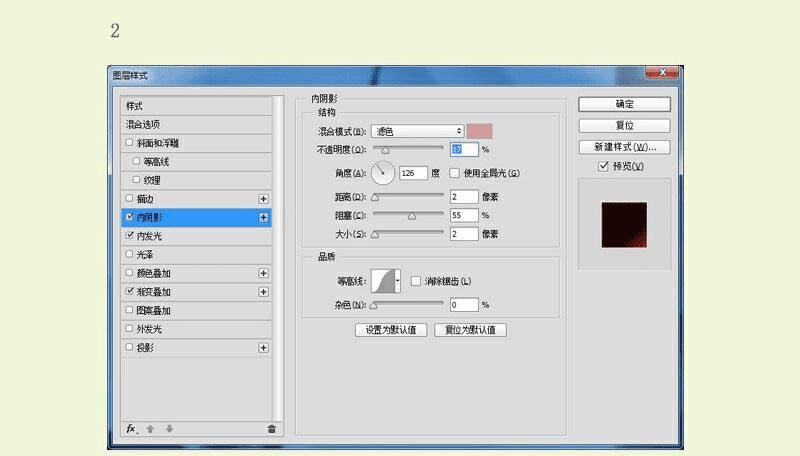Click the contour curve thumbnail
Image resolution: width=800 pixels, height=456 pixels.
coord(383,281)
